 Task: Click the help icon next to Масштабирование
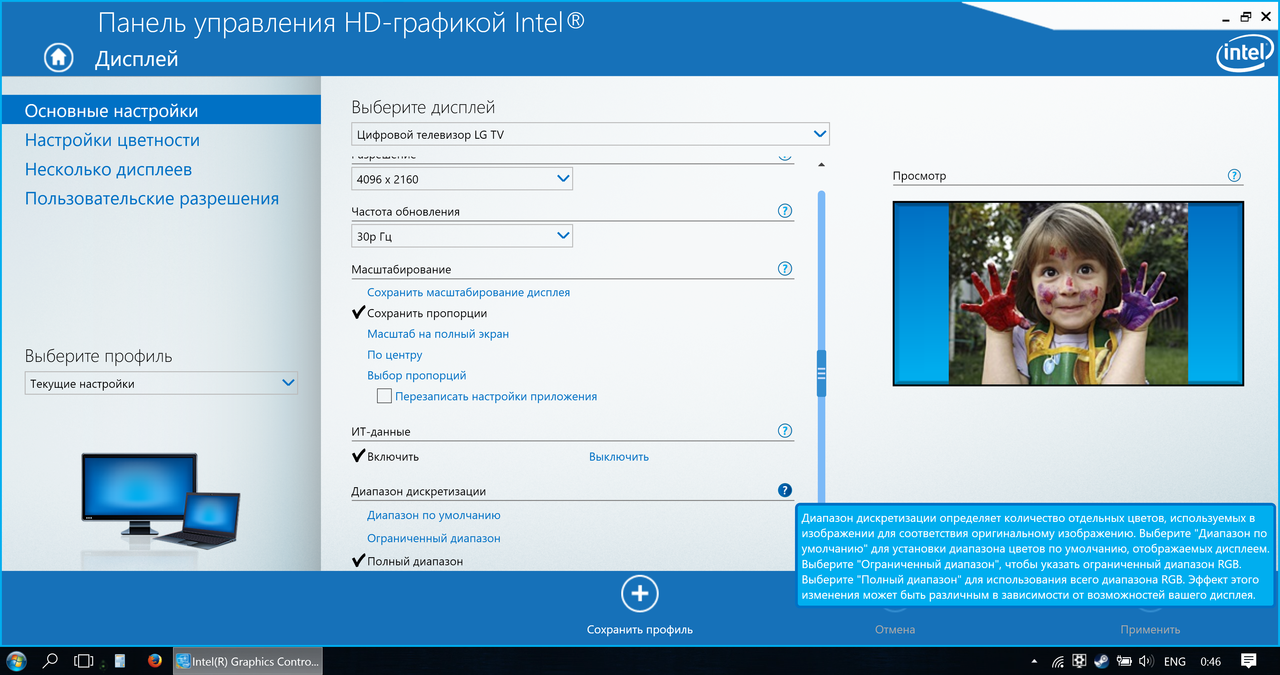pos(785,269)
